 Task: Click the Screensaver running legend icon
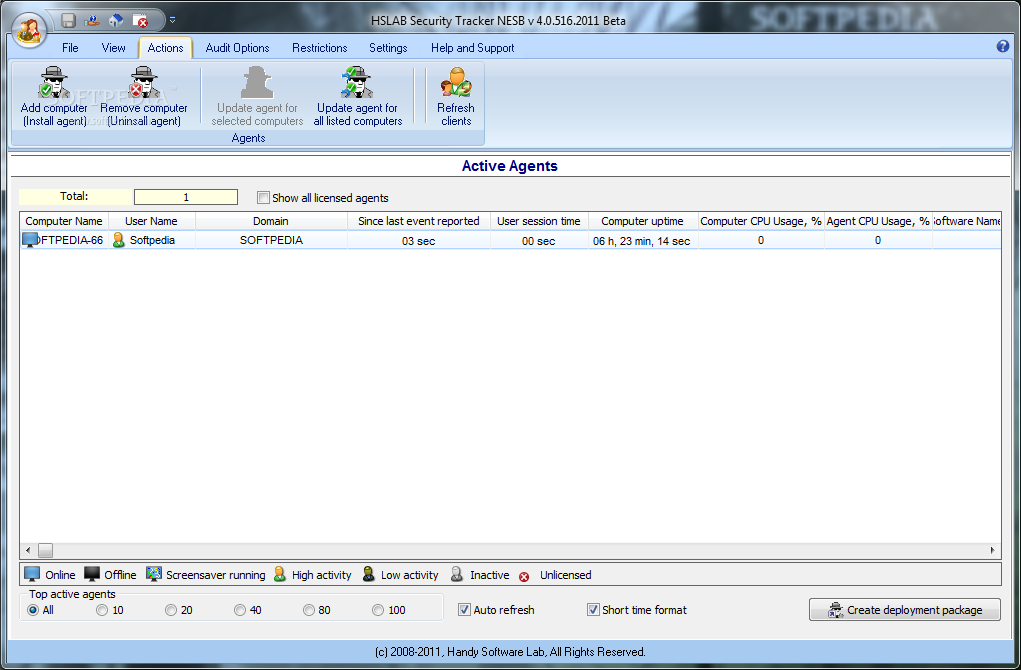pyautogui.click(x=154, y=574)
